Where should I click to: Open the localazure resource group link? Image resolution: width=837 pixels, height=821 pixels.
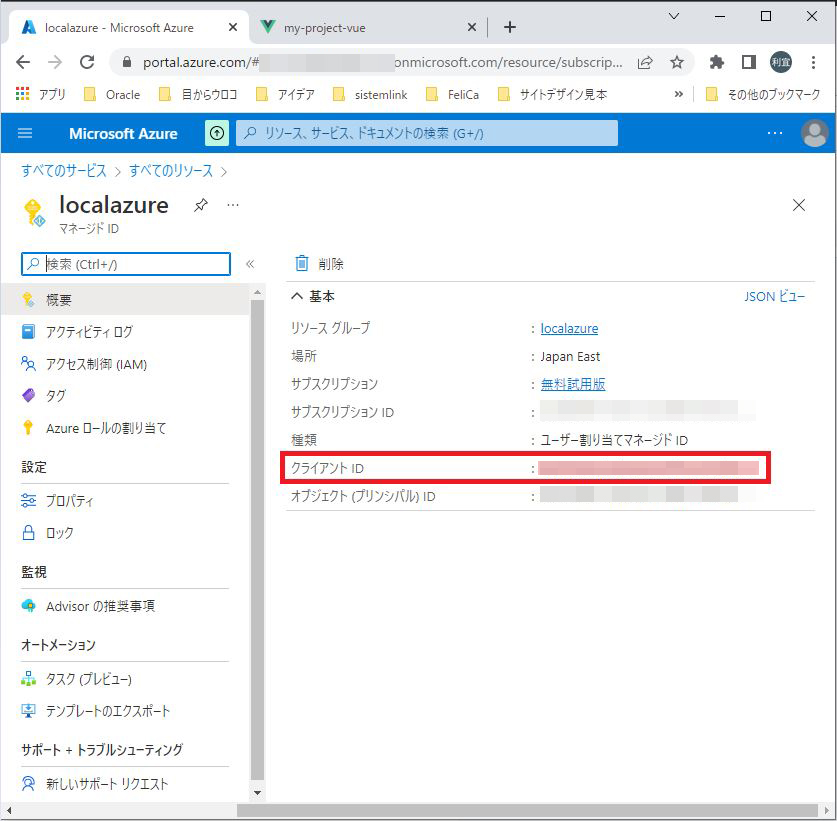569,329
